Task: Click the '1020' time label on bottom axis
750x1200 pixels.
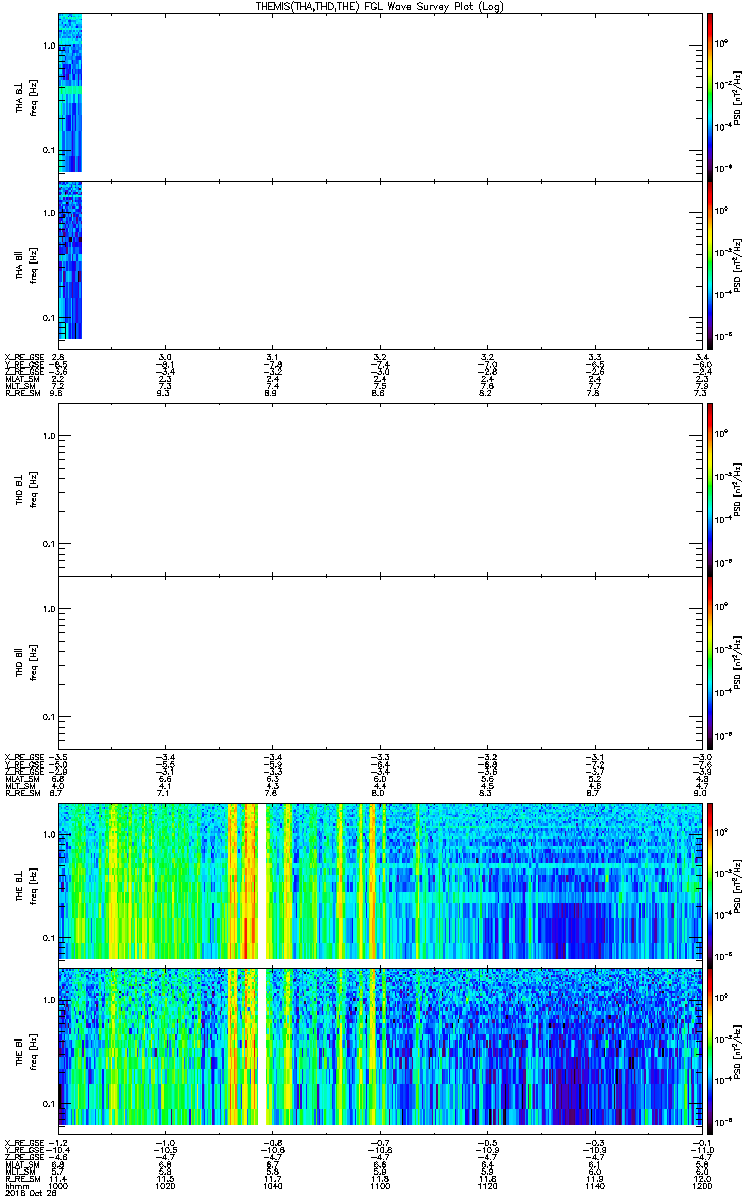Action: click(166, 1185)
